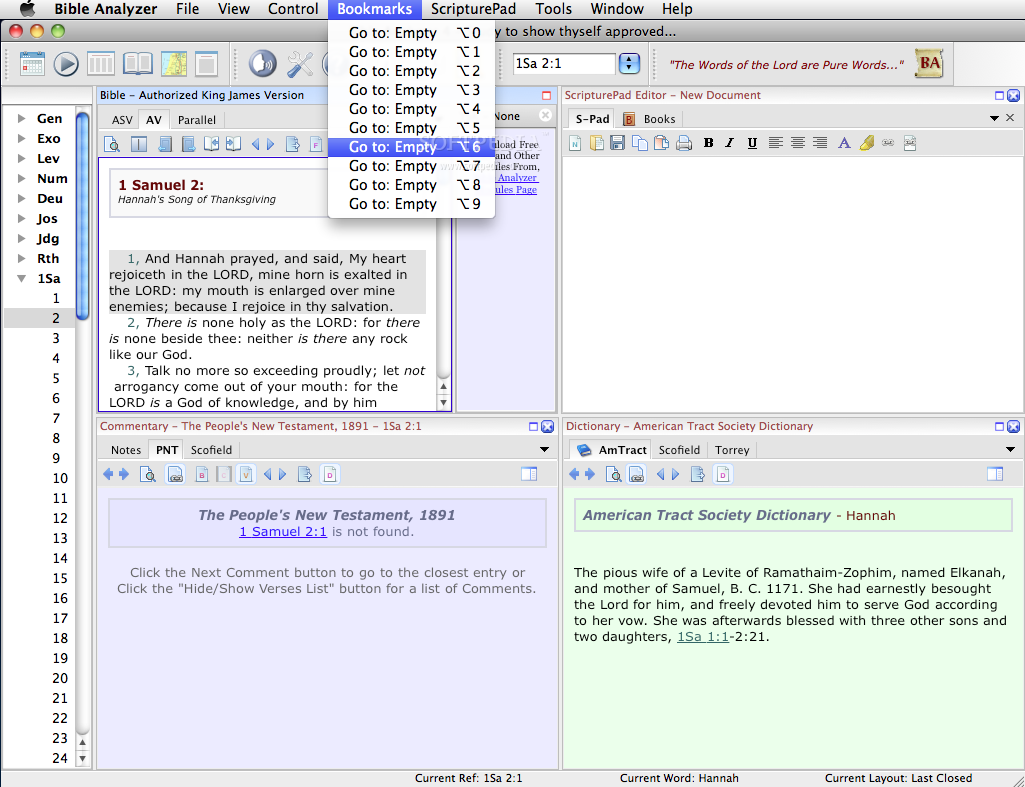Open the open-book reader icon
This screenshot has height=787, width=1025.
pyautogui.click(x=137, y=63)
